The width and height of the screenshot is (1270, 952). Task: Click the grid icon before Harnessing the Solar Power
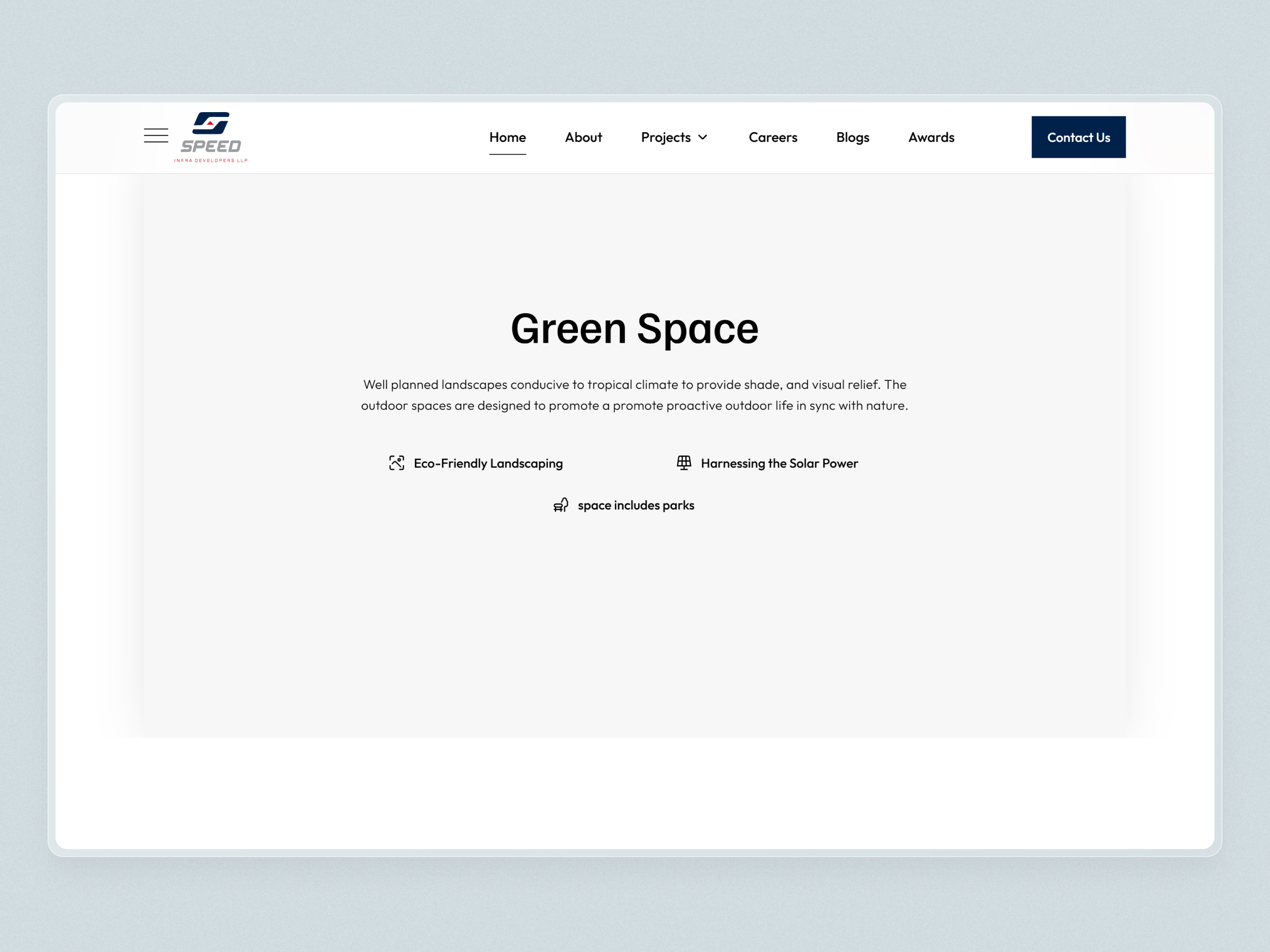click(x=684, y=463)
